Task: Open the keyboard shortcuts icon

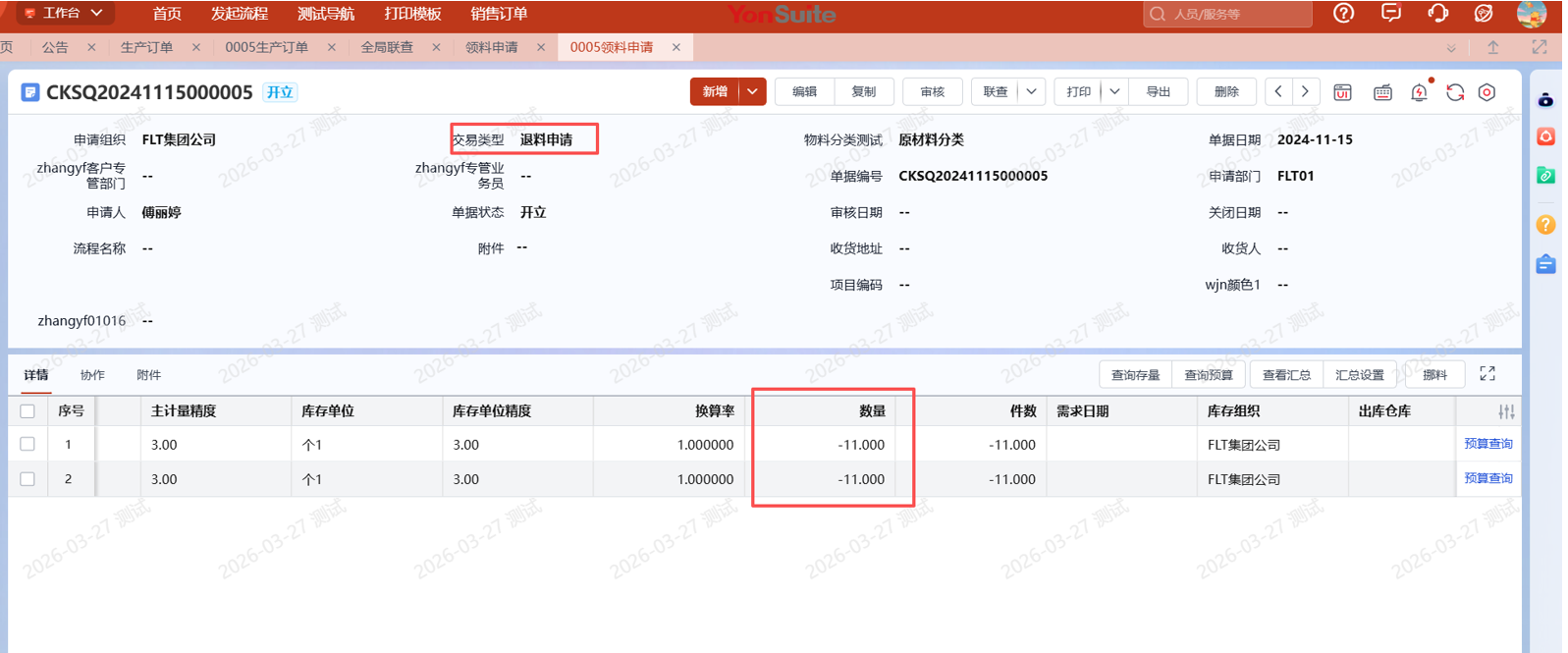Action: tap(1382, 92)
